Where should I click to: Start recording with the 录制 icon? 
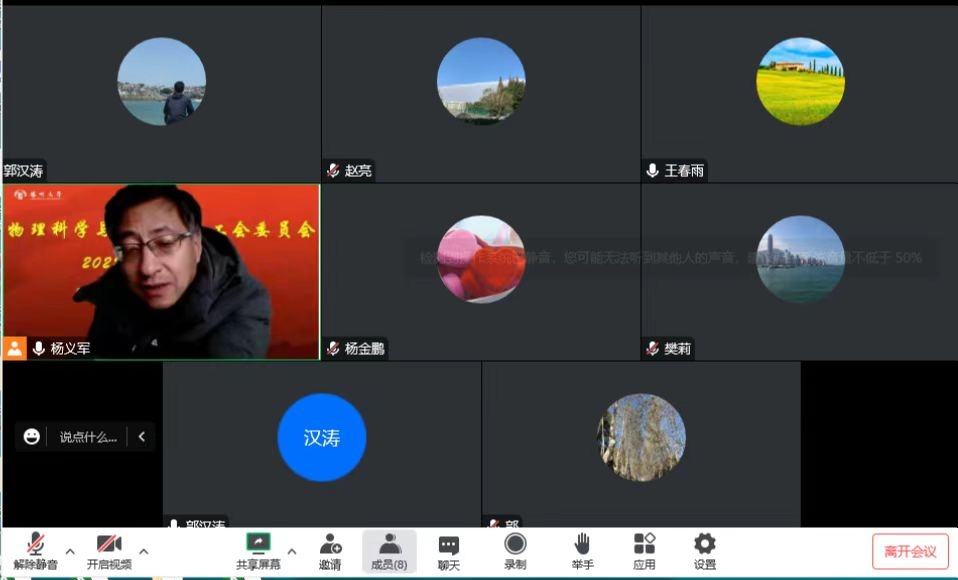point(515,545)
